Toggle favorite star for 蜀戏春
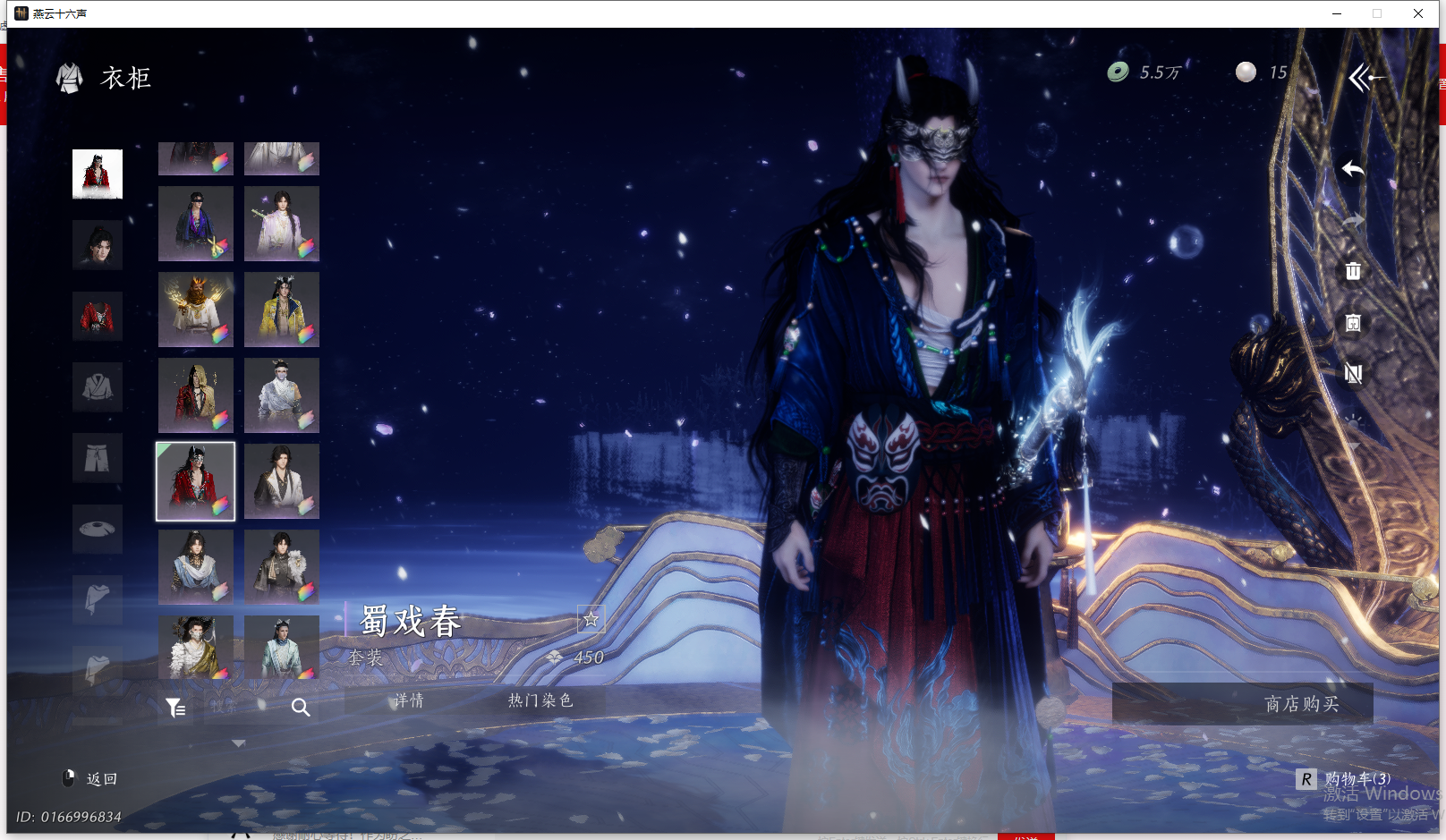This screenshot has width=1446, height=840. [x=591, y=619]
